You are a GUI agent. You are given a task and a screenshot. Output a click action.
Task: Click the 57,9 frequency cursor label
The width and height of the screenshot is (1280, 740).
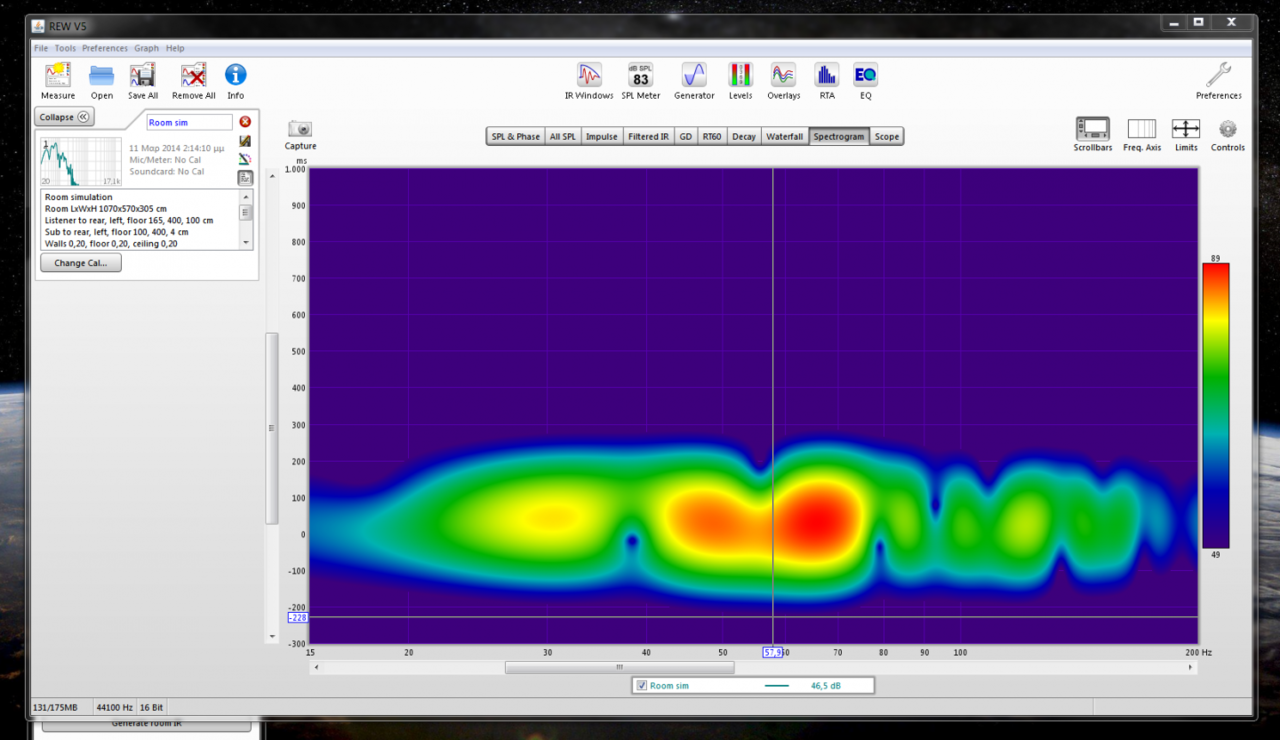coord(773,652)
